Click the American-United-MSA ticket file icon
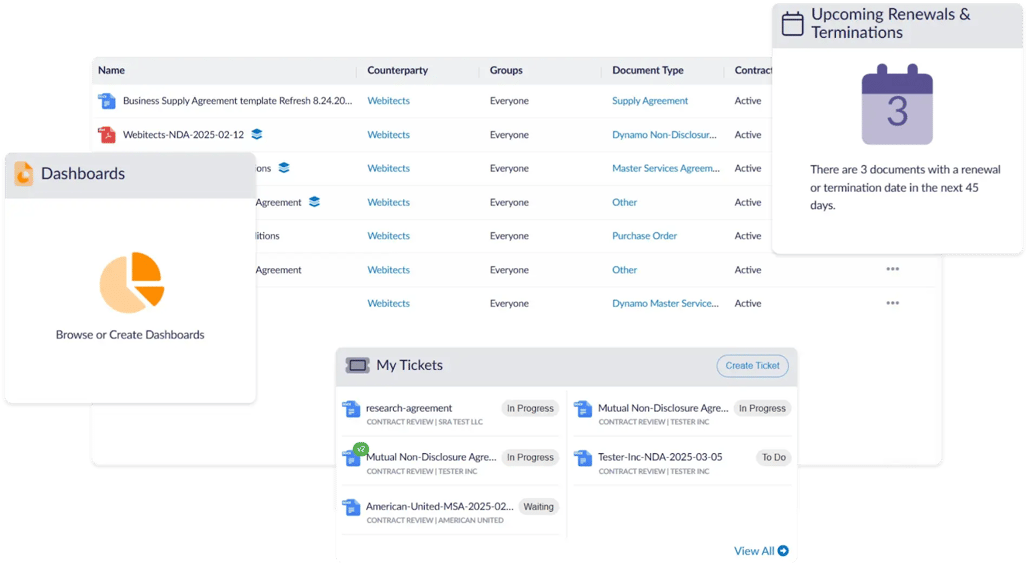This screenshot has width=1028, height=563. point(351,507)
